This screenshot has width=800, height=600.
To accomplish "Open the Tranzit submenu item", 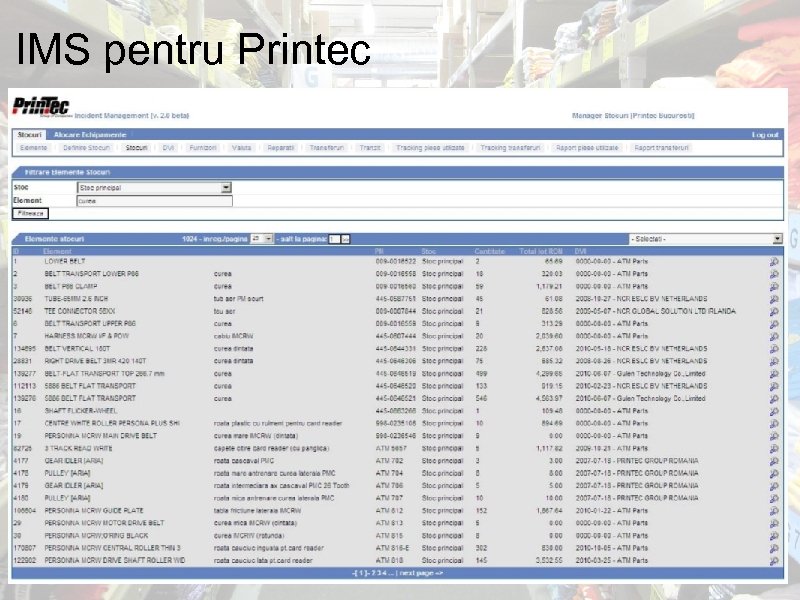I will [x=370, y=148].
